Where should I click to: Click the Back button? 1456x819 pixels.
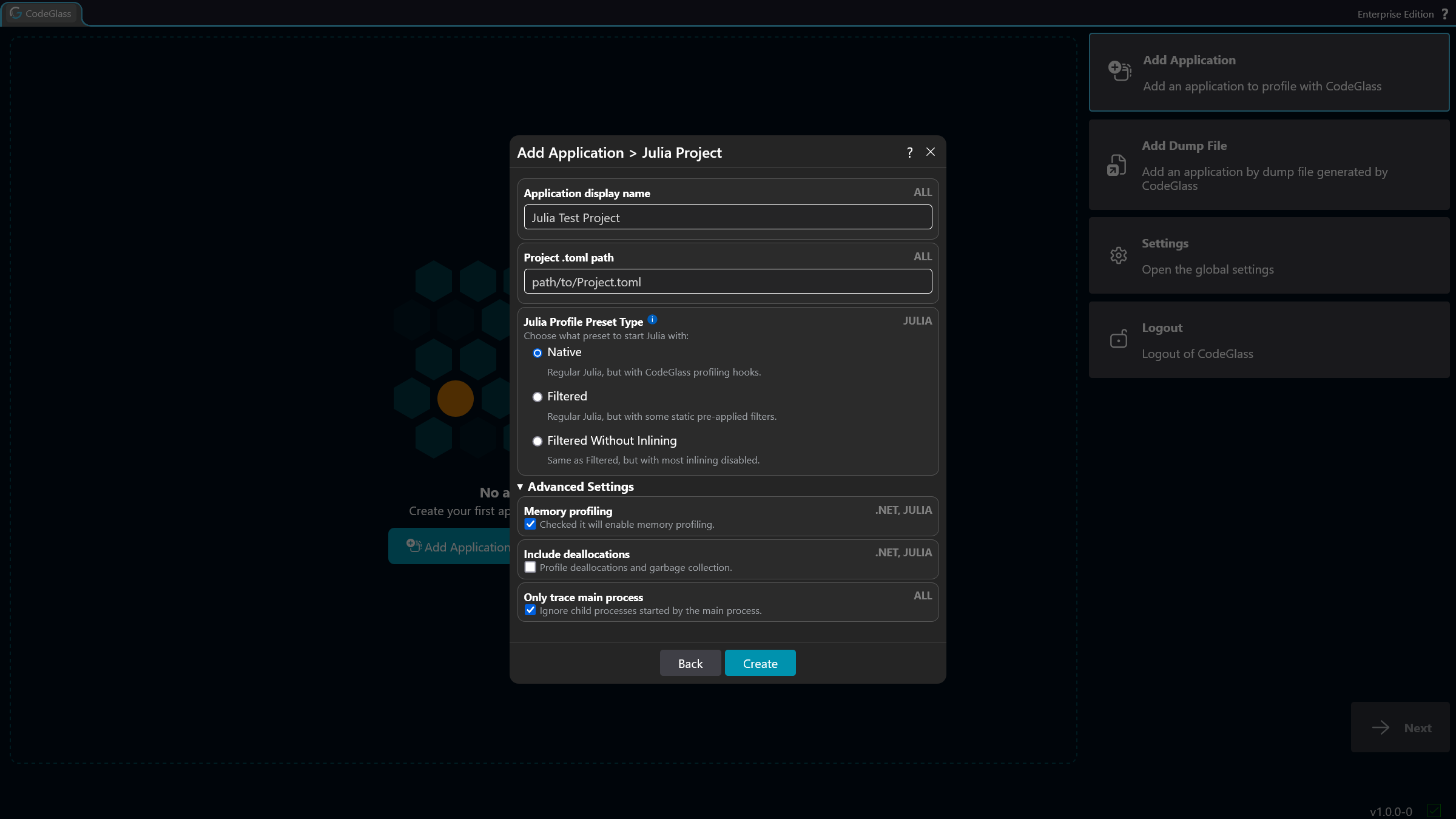click(x=690, y=663)
